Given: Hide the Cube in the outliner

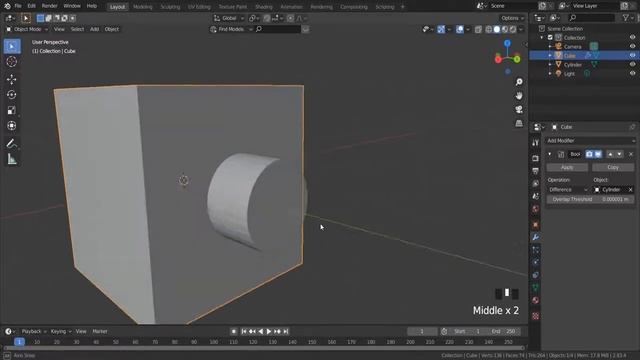Looking at the screenshot, I should [632, 56].
